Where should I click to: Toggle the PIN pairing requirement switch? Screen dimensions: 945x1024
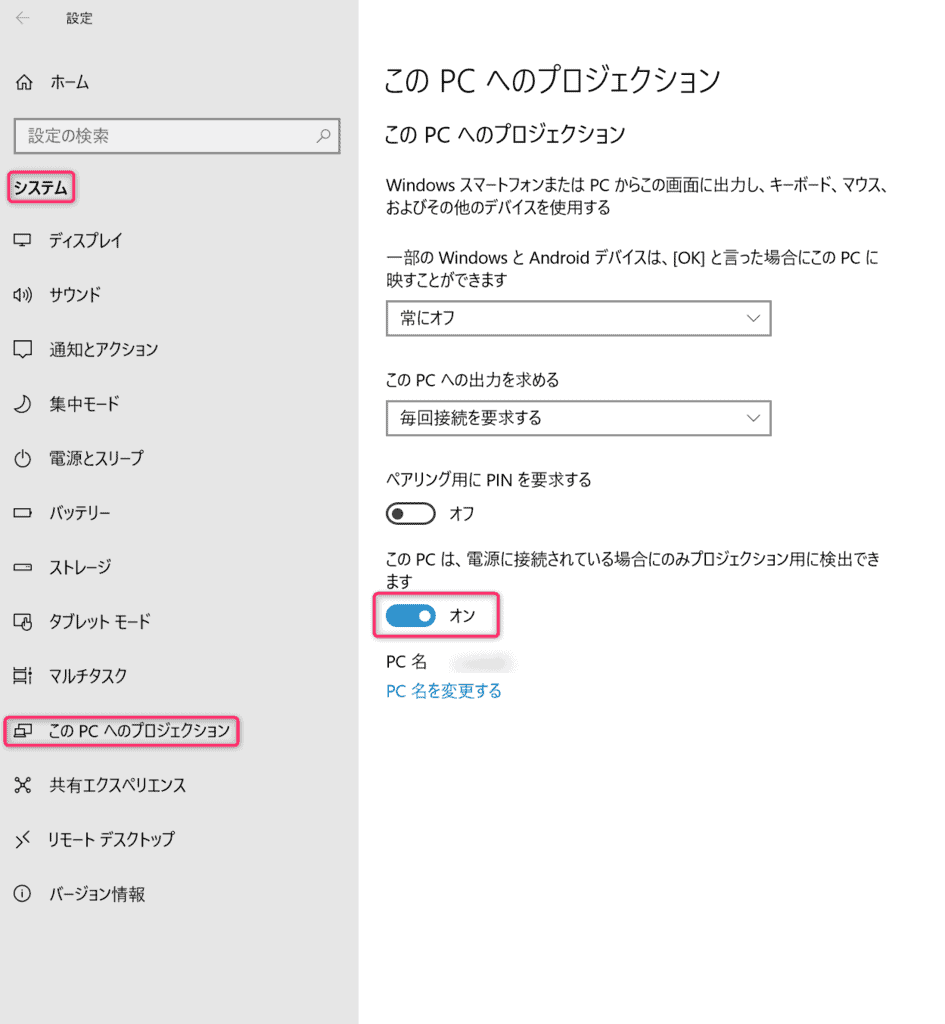click(411, 514)
